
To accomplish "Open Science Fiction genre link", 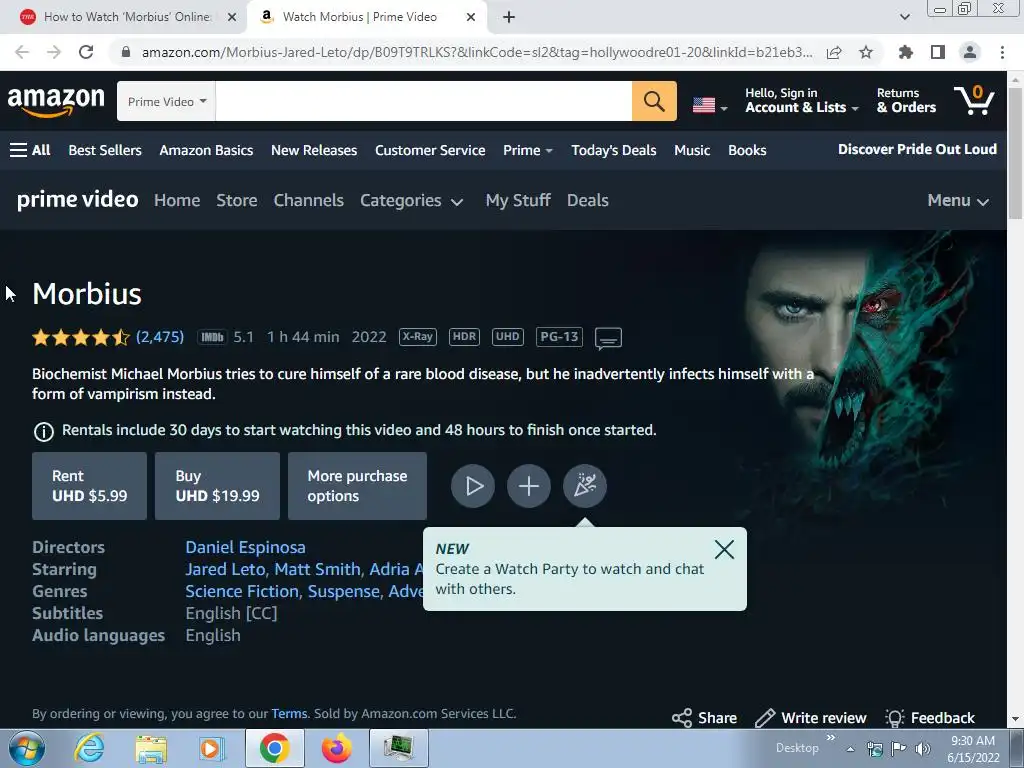I will 242,592.
